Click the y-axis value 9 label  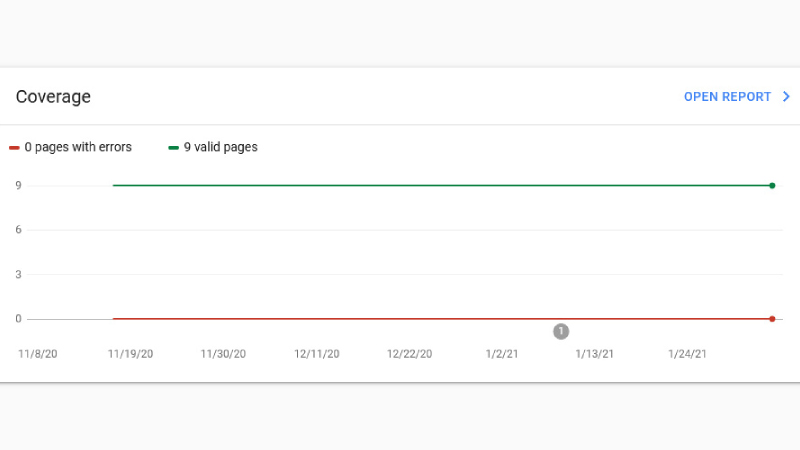[x=18, y=186]
